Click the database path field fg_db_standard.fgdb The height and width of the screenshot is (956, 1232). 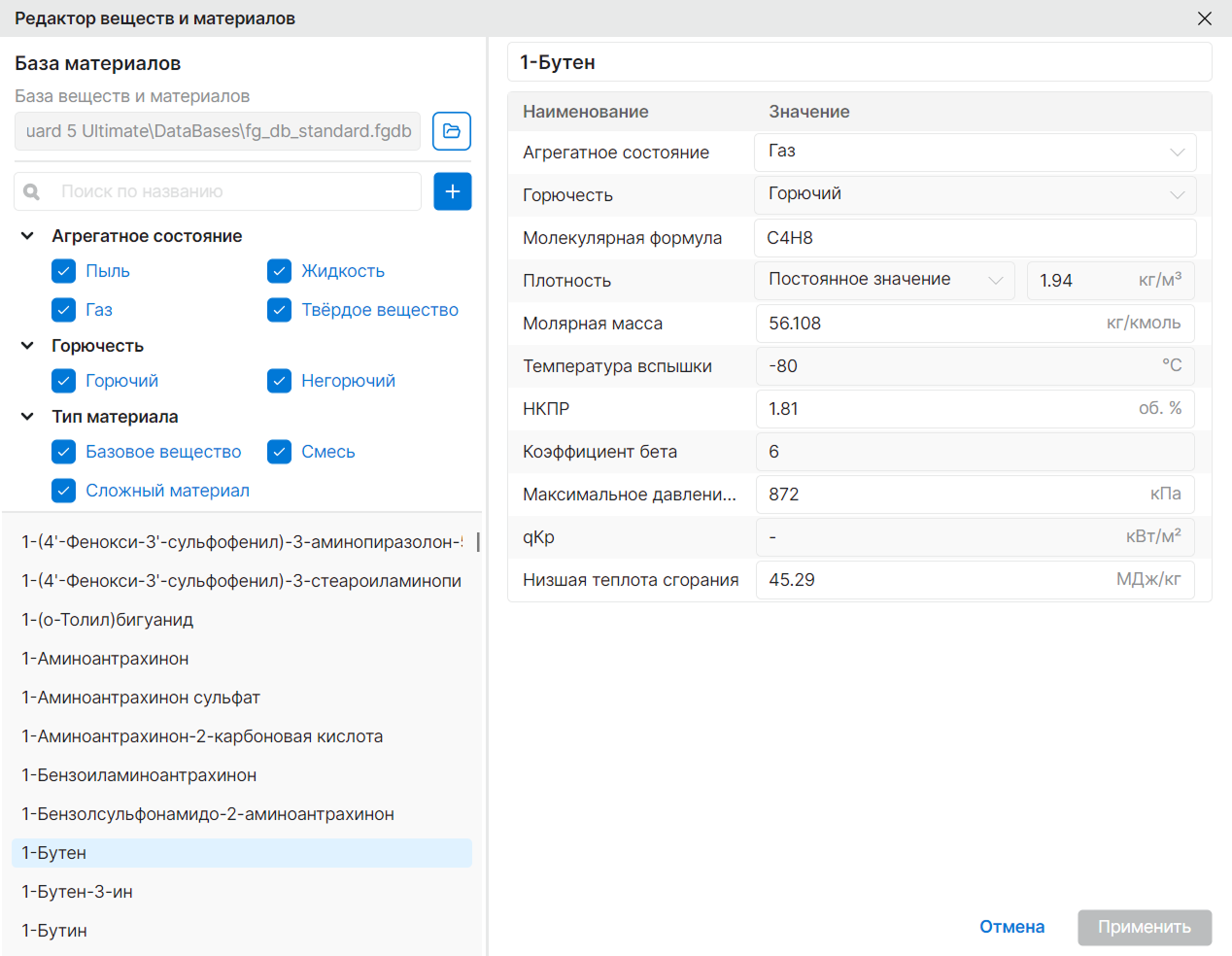[218, 131]
